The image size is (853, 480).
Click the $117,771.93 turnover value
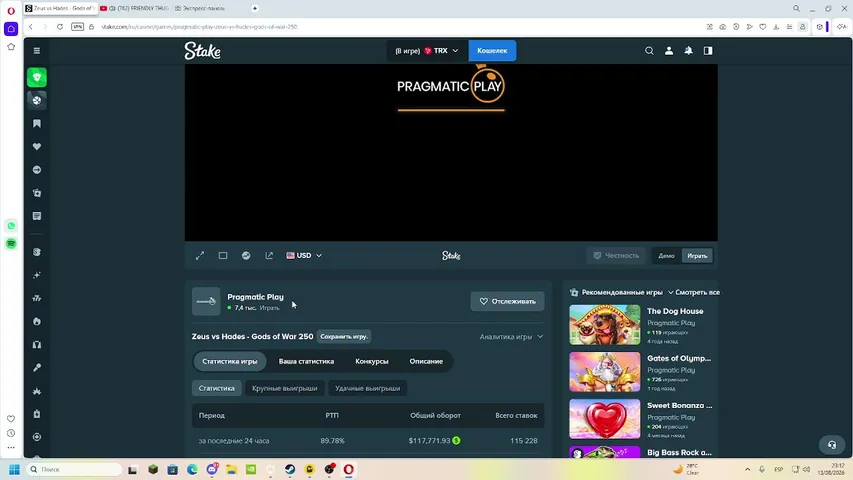pyautogui.click(x=429, y=441)
